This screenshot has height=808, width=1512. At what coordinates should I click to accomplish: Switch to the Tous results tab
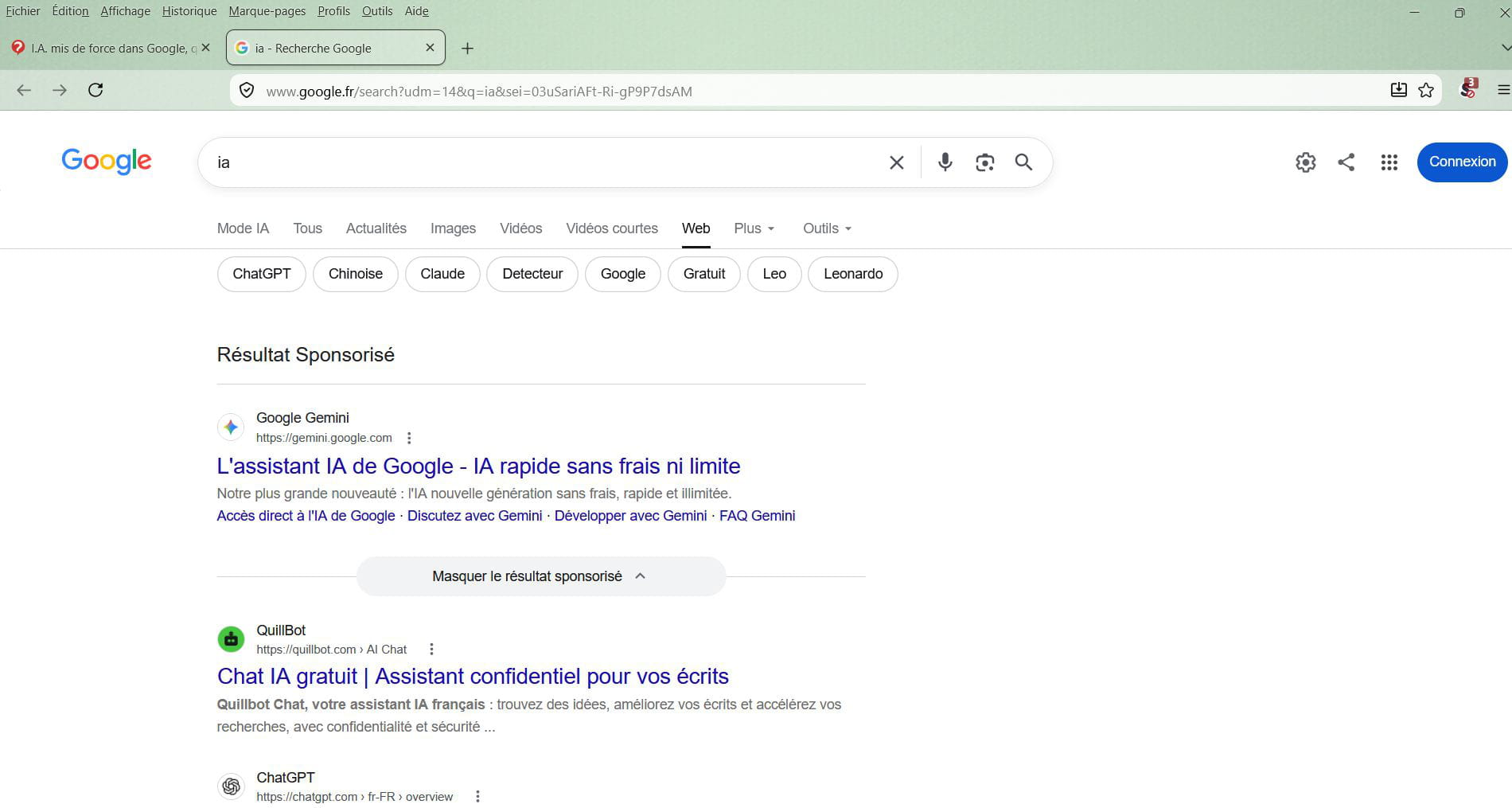point(307,228)
